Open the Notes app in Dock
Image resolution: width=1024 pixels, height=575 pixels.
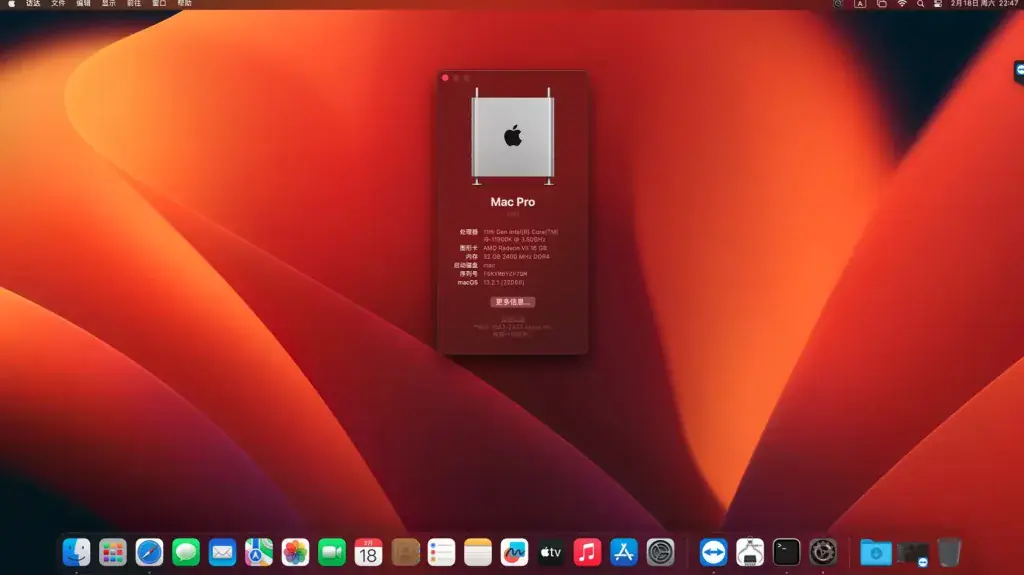tap(478, 552)
